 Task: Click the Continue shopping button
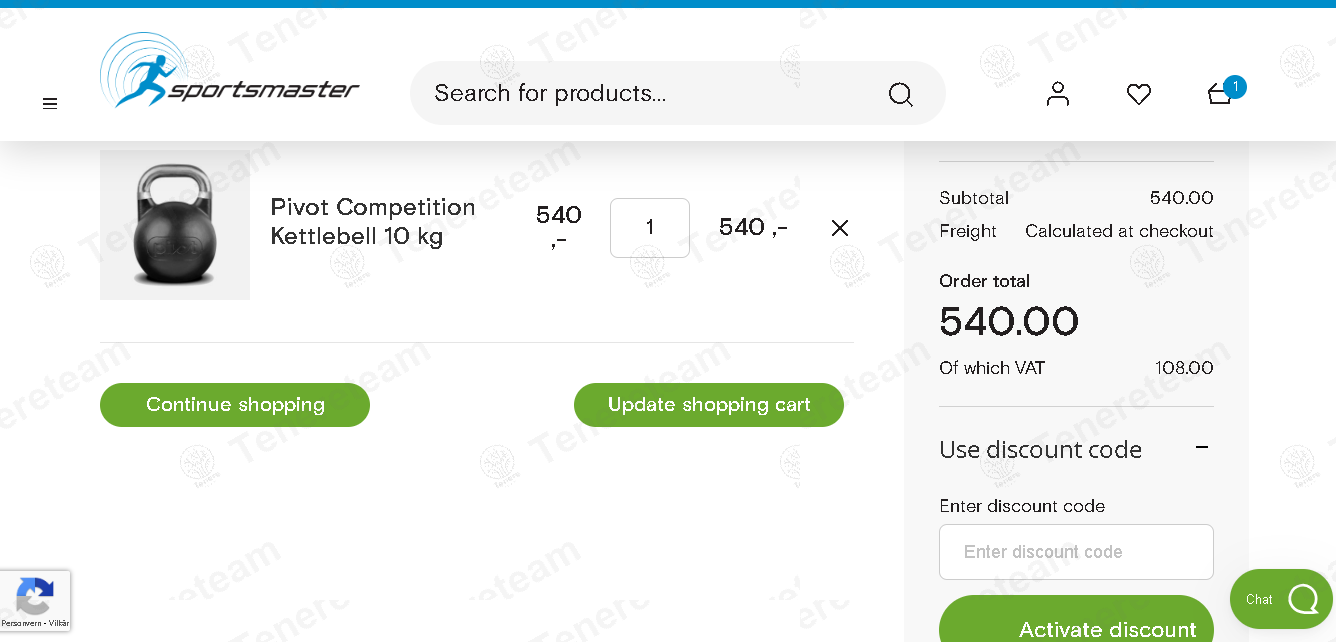pos(235,405)
